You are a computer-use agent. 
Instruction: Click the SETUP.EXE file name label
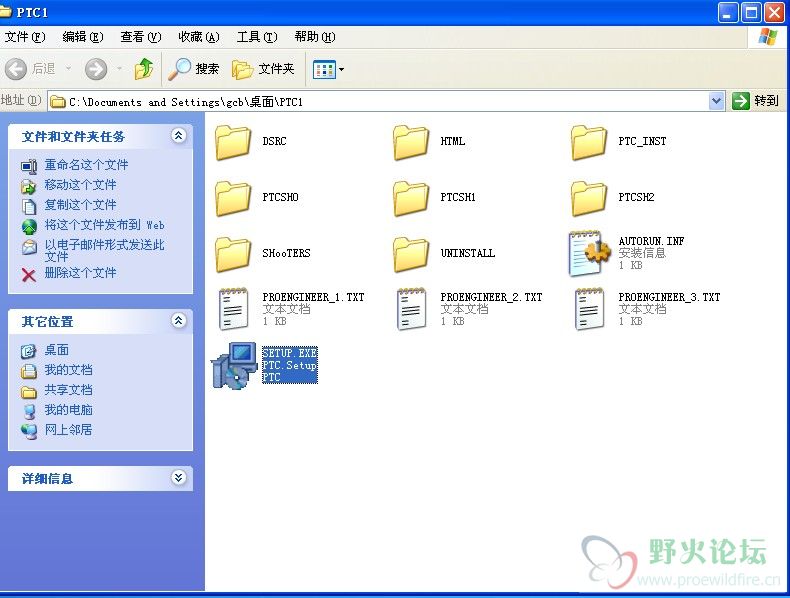[x=290, y=353]
